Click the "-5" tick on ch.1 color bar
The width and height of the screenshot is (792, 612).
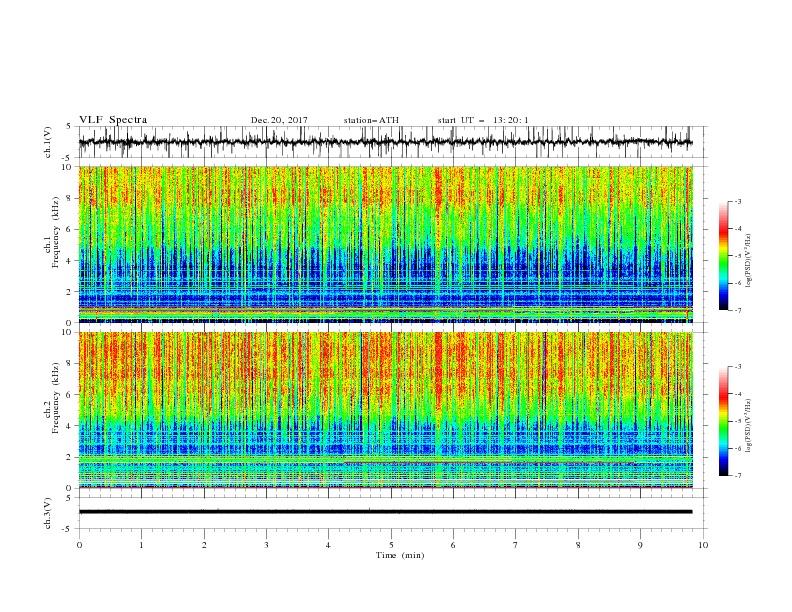coord(737,256)
